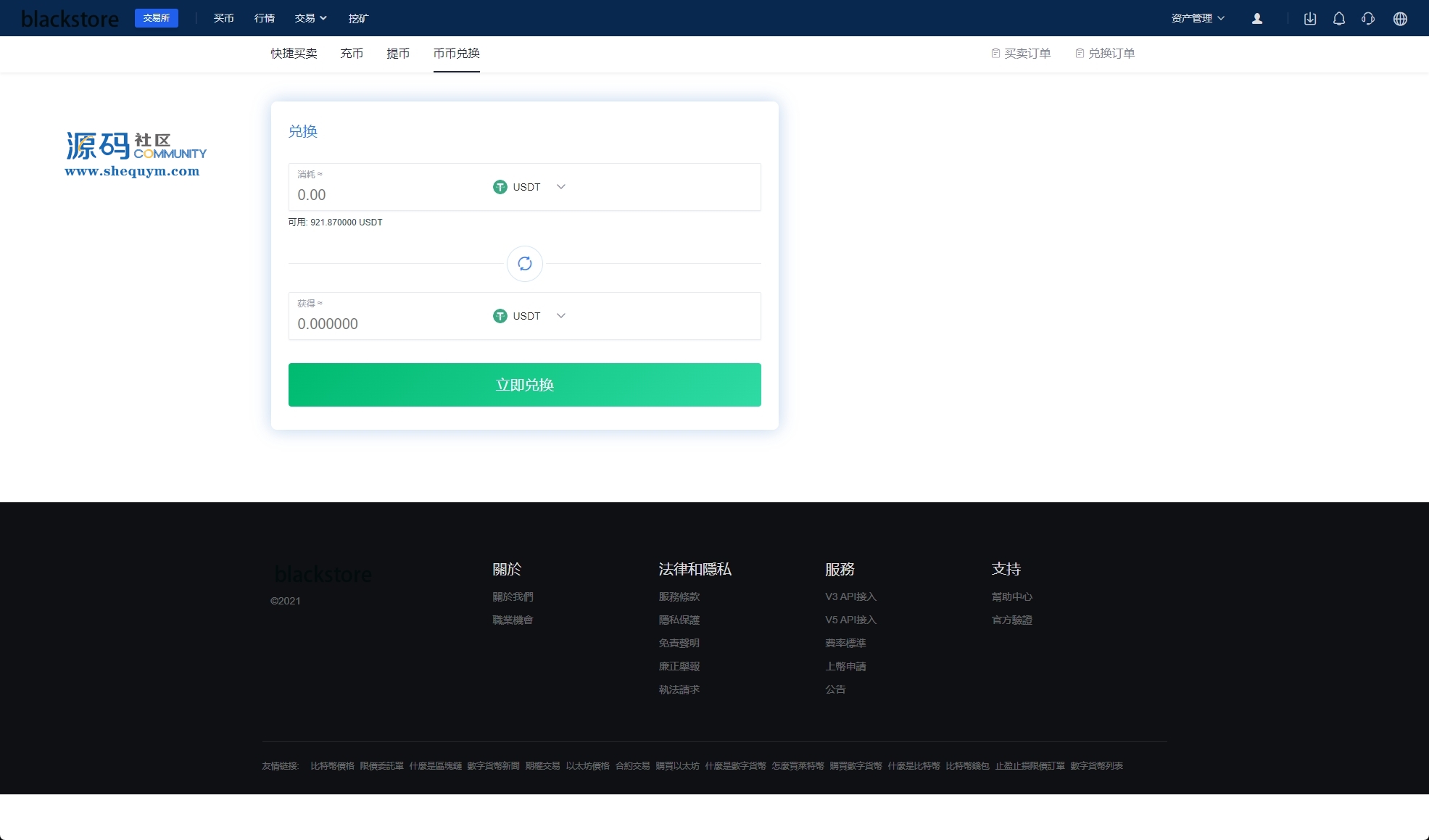Expand the 消耗 USDT currency dropdown
The width and height of the screenshot is (1429, 840).
[x=560, y=187]
